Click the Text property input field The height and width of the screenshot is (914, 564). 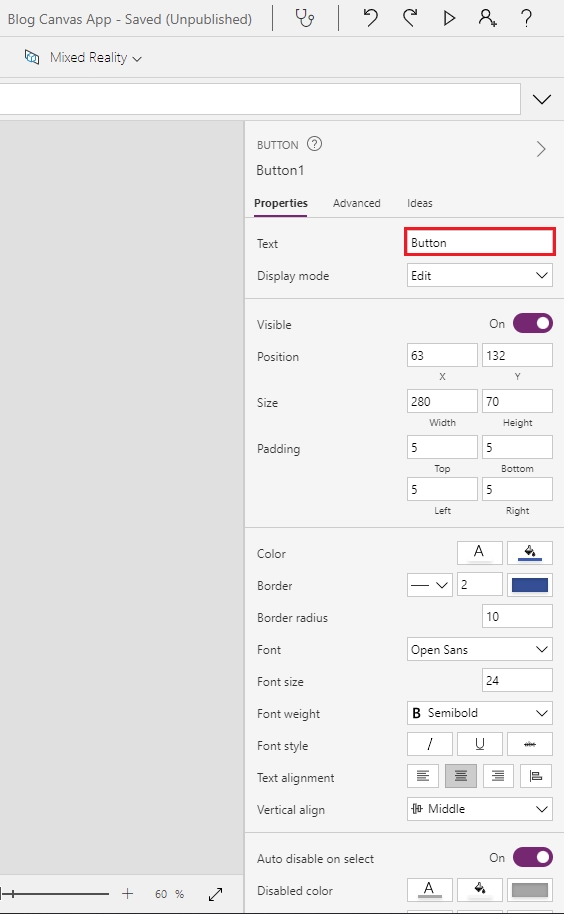tap(480, 242)
